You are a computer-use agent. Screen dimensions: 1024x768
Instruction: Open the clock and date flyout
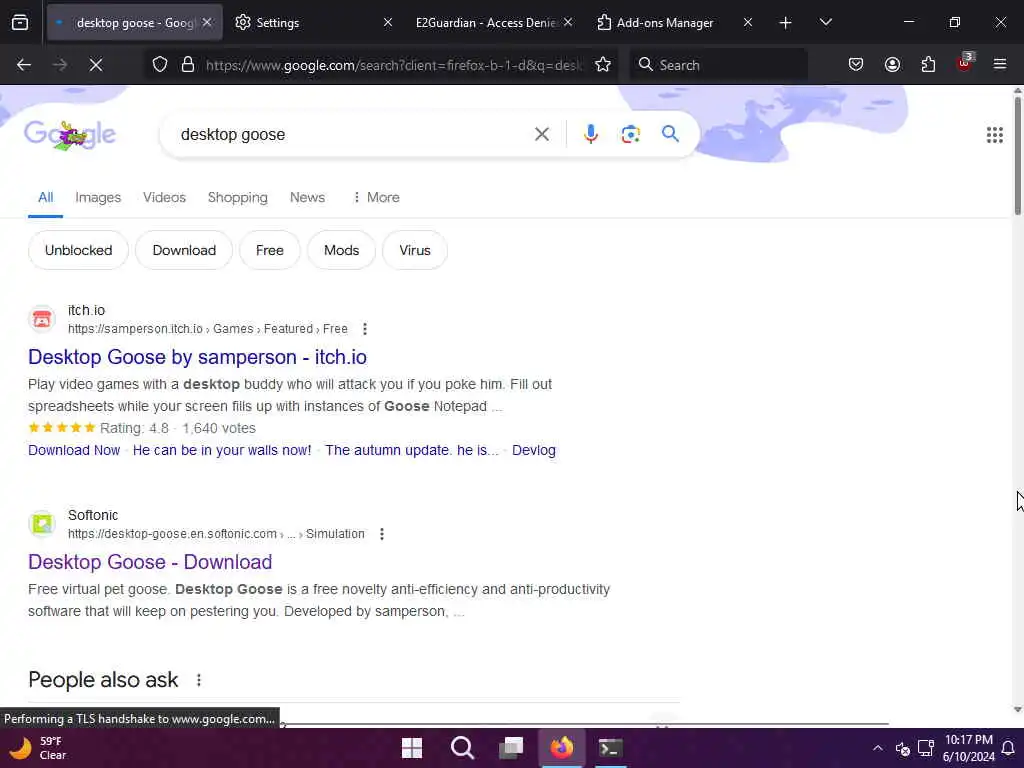(969, 748)
